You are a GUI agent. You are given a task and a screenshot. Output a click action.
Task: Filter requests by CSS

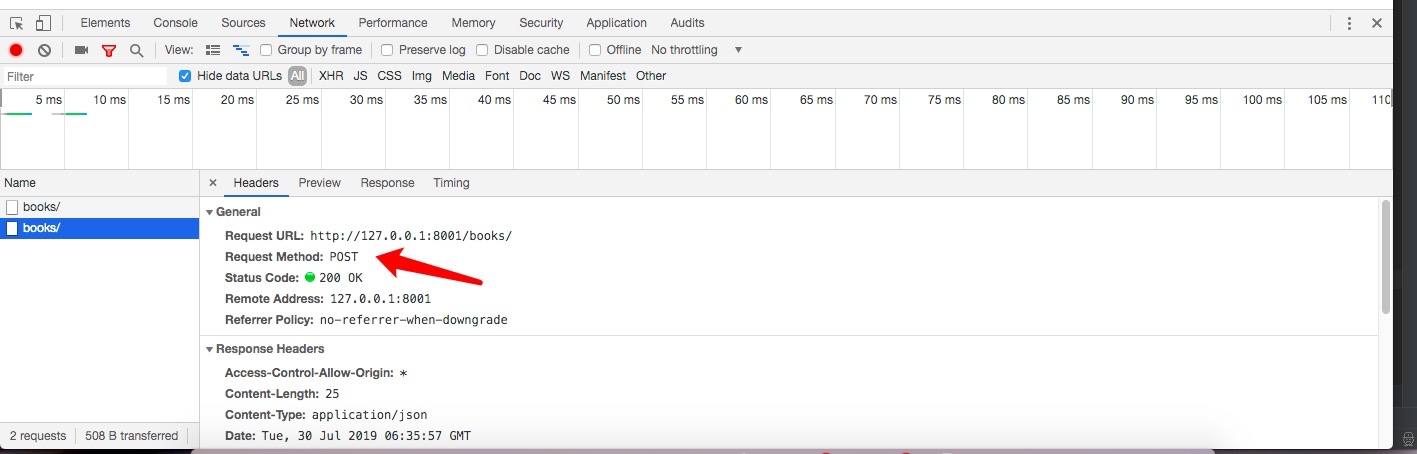(389, 76)
